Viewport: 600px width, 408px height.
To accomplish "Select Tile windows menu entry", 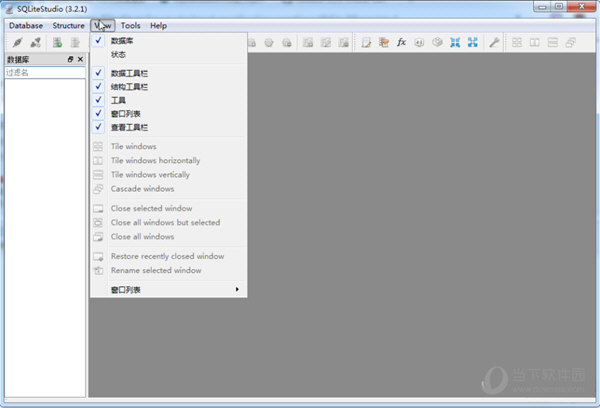I will 168,147.
